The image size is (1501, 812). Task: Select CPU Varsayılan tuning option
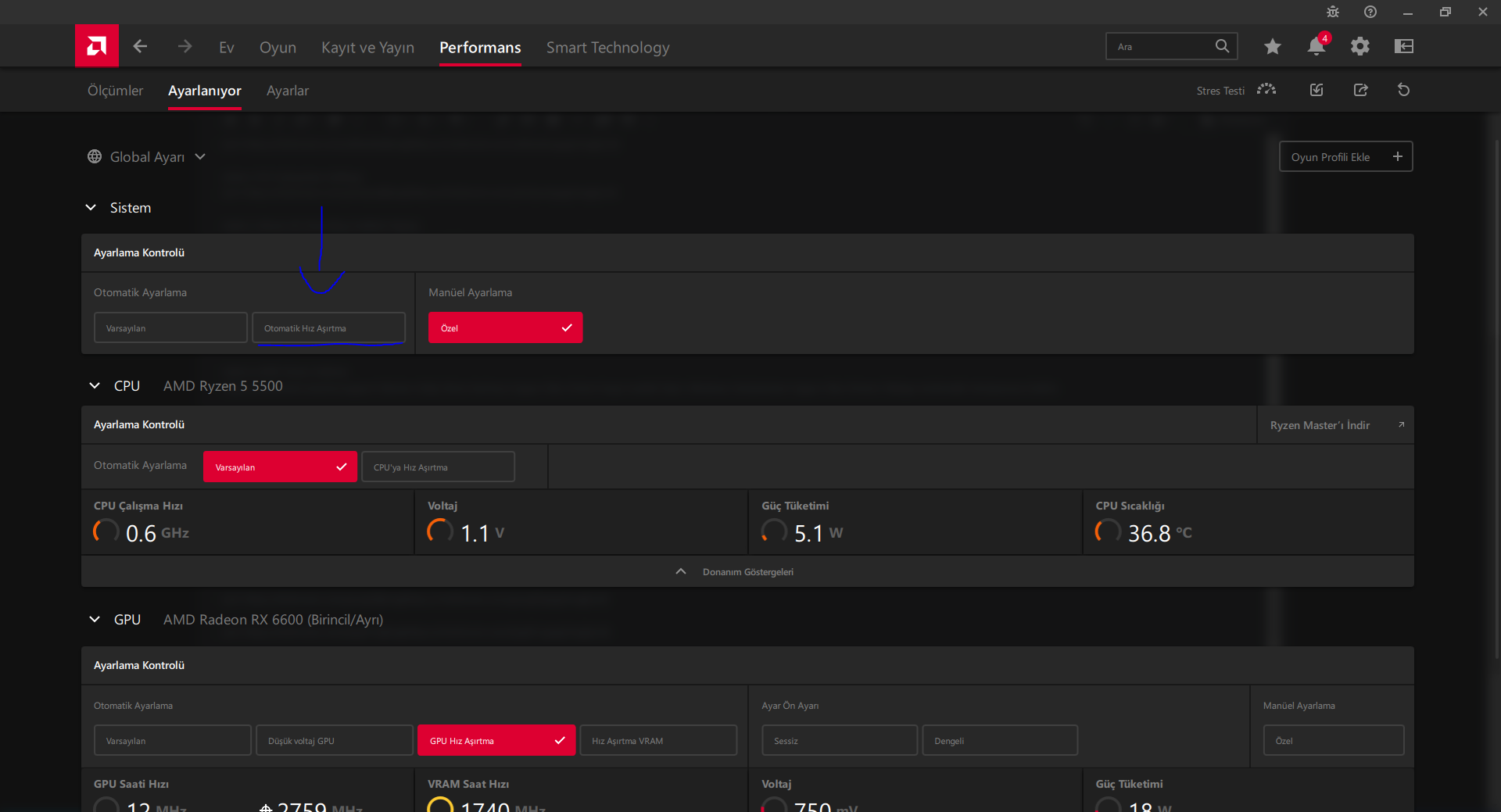(280, 467)
